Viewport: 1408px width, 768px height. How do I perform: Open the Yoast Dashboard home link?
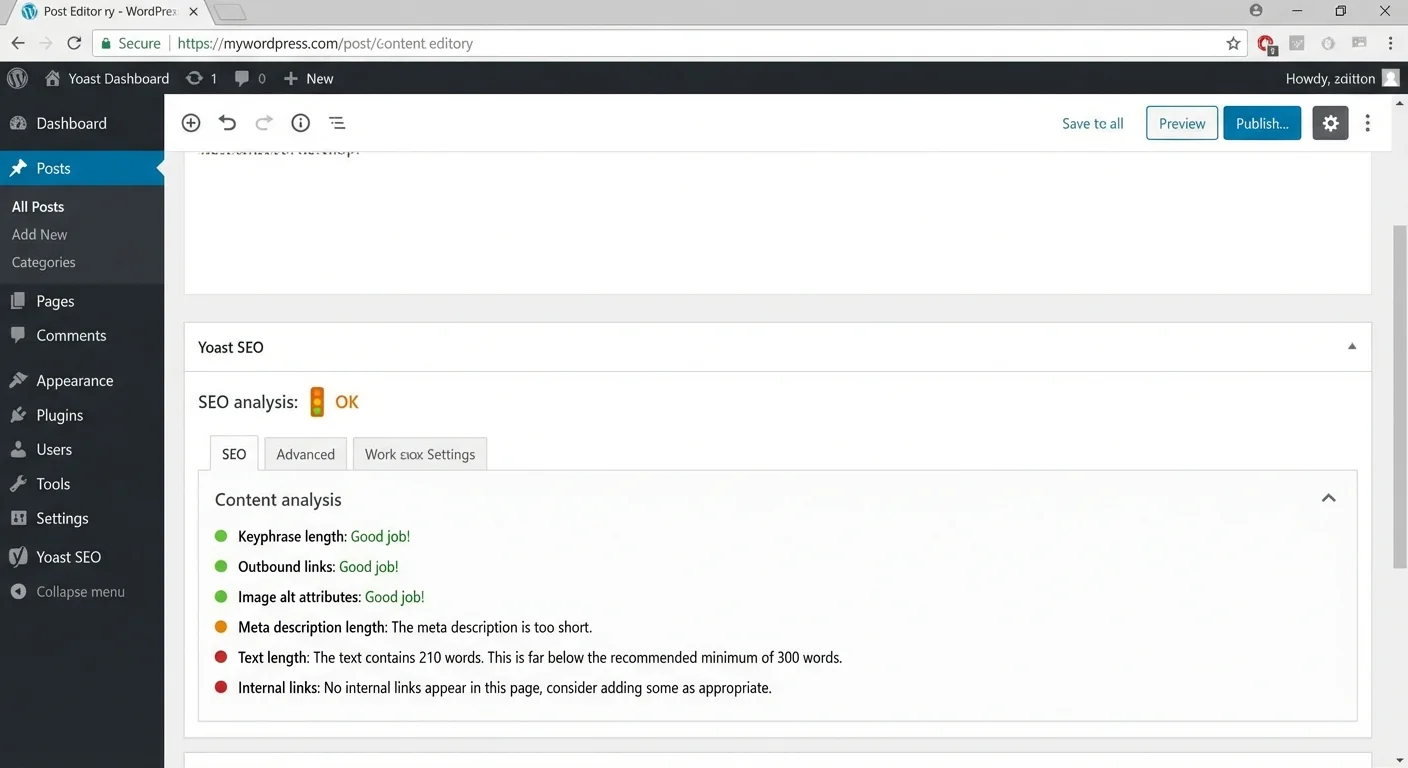click(x=108, y=78)
